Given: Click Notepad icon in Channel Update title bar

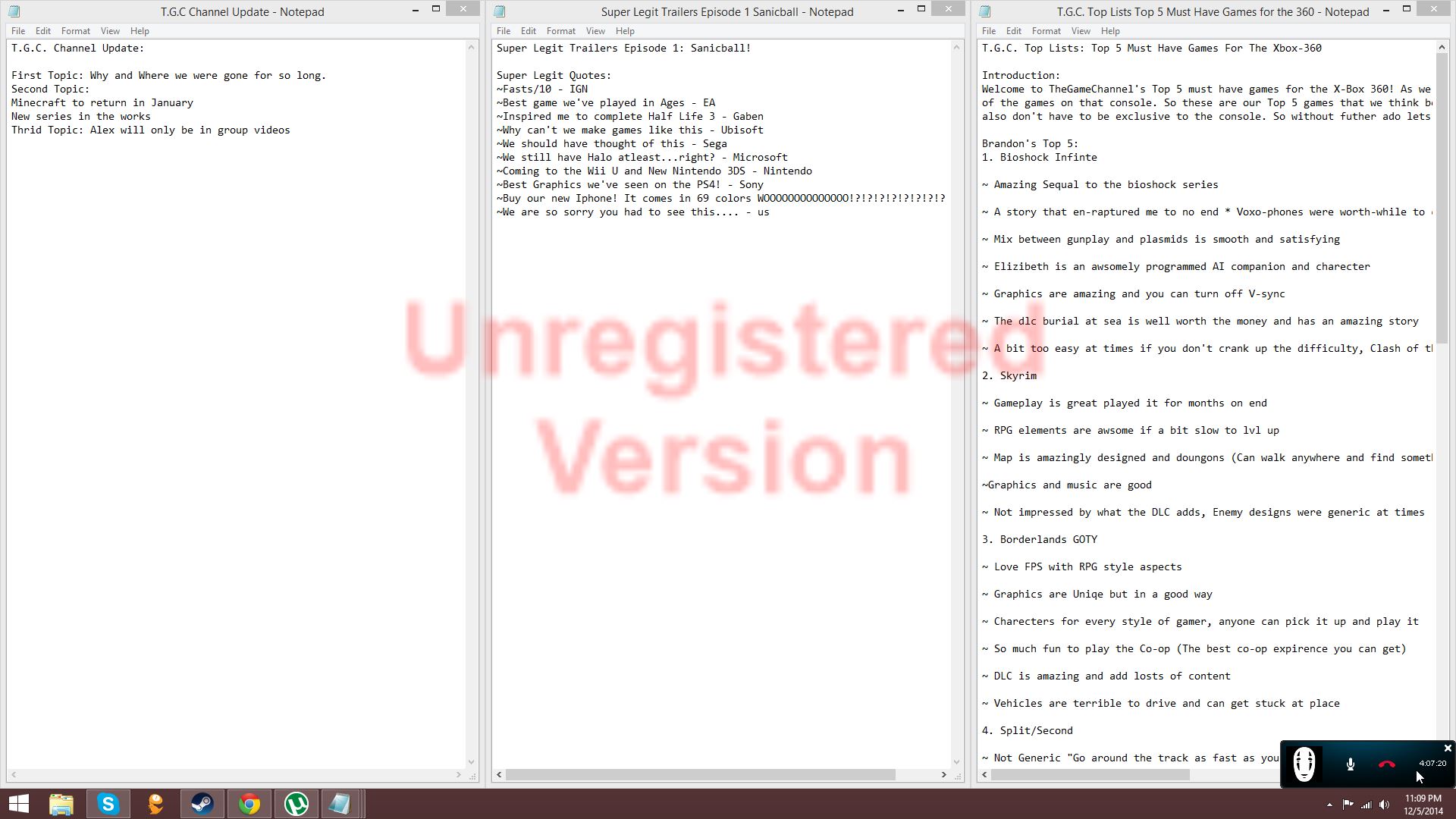Looking at the screenshot, I should 14,11.
